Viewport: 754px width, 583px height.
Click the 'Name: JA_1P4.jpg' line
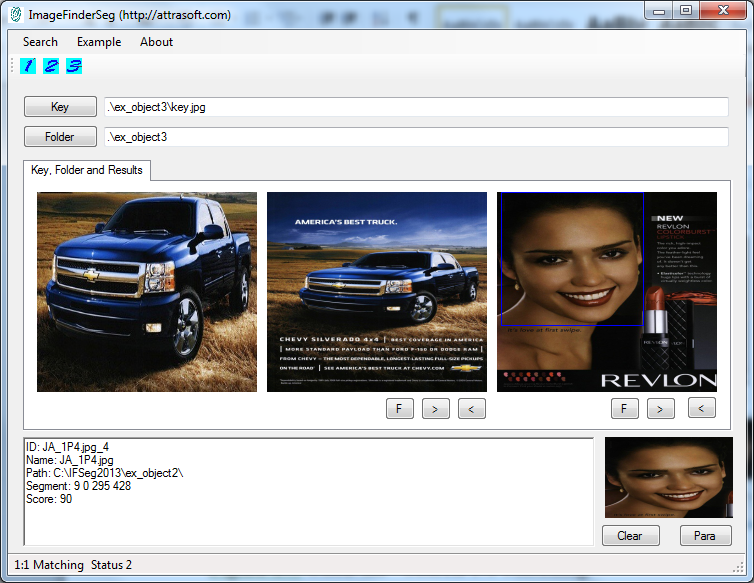point(70,460)
